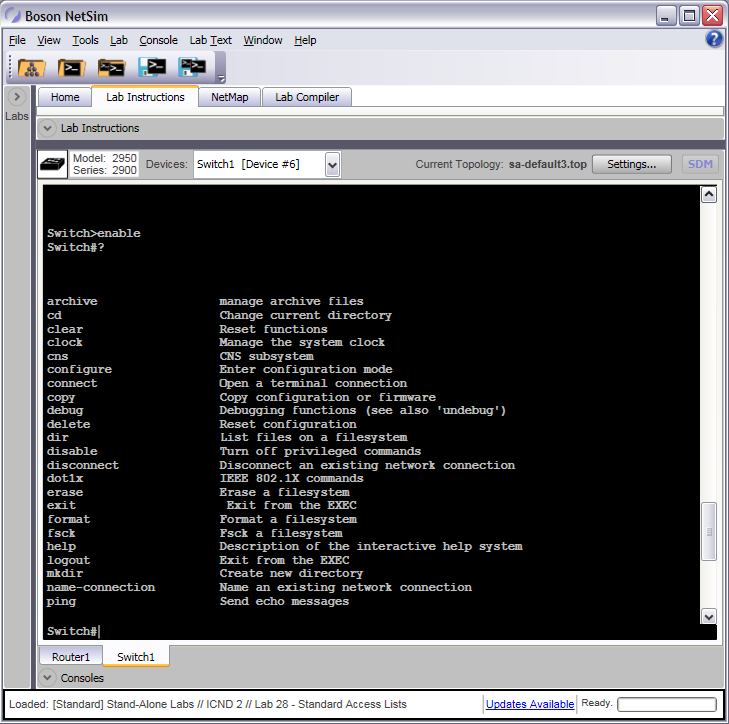Open the toolbar options overflow arrow
This screenshot has width=729, height=724.
(221, 78)
